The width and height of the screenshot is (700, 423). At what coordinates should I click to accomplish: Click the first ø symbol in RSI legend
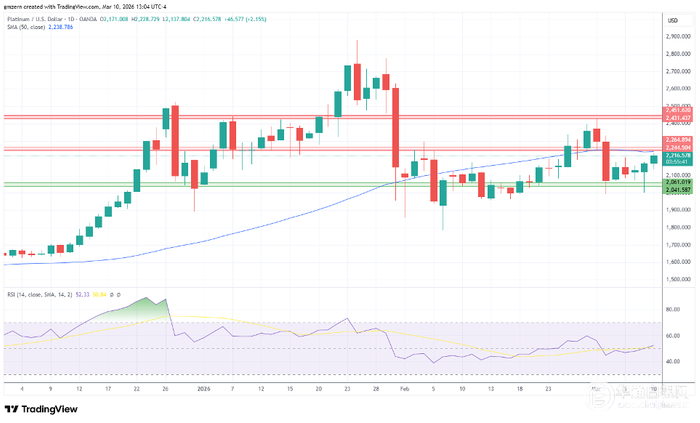click(x=112, y=295)
